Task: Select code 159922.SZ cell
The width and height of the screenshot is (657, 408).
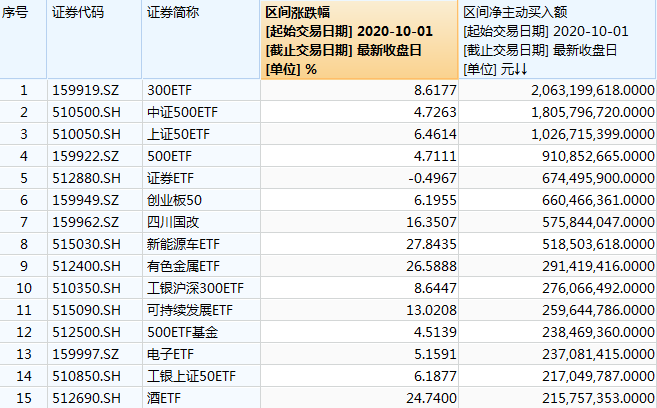Action: pos(85,156)
